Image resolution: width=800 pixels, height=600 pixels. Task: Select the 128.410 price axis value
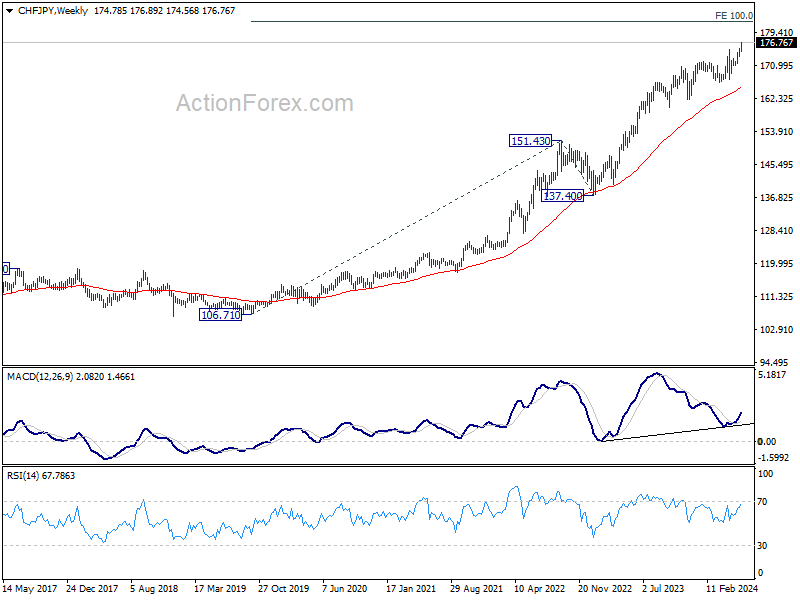pos(777,231)
